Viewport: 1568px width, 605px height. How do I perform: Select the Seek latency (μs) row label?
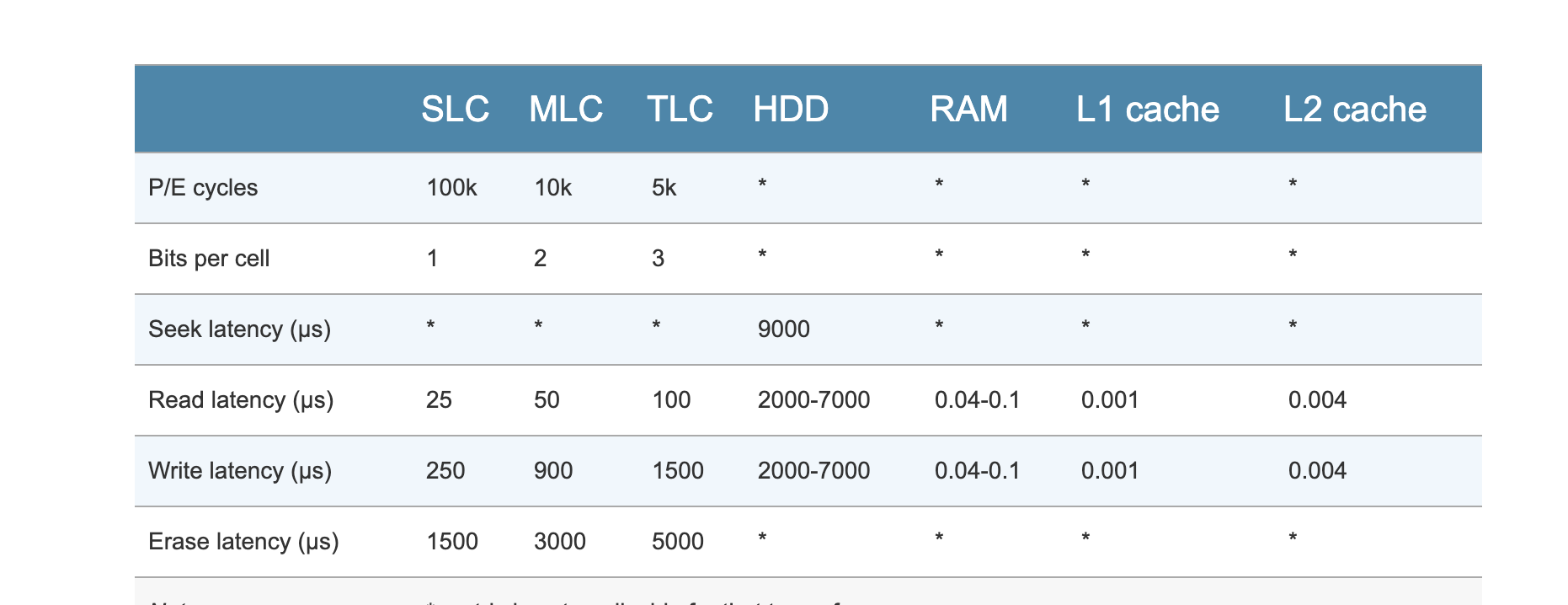pos(239,329)
